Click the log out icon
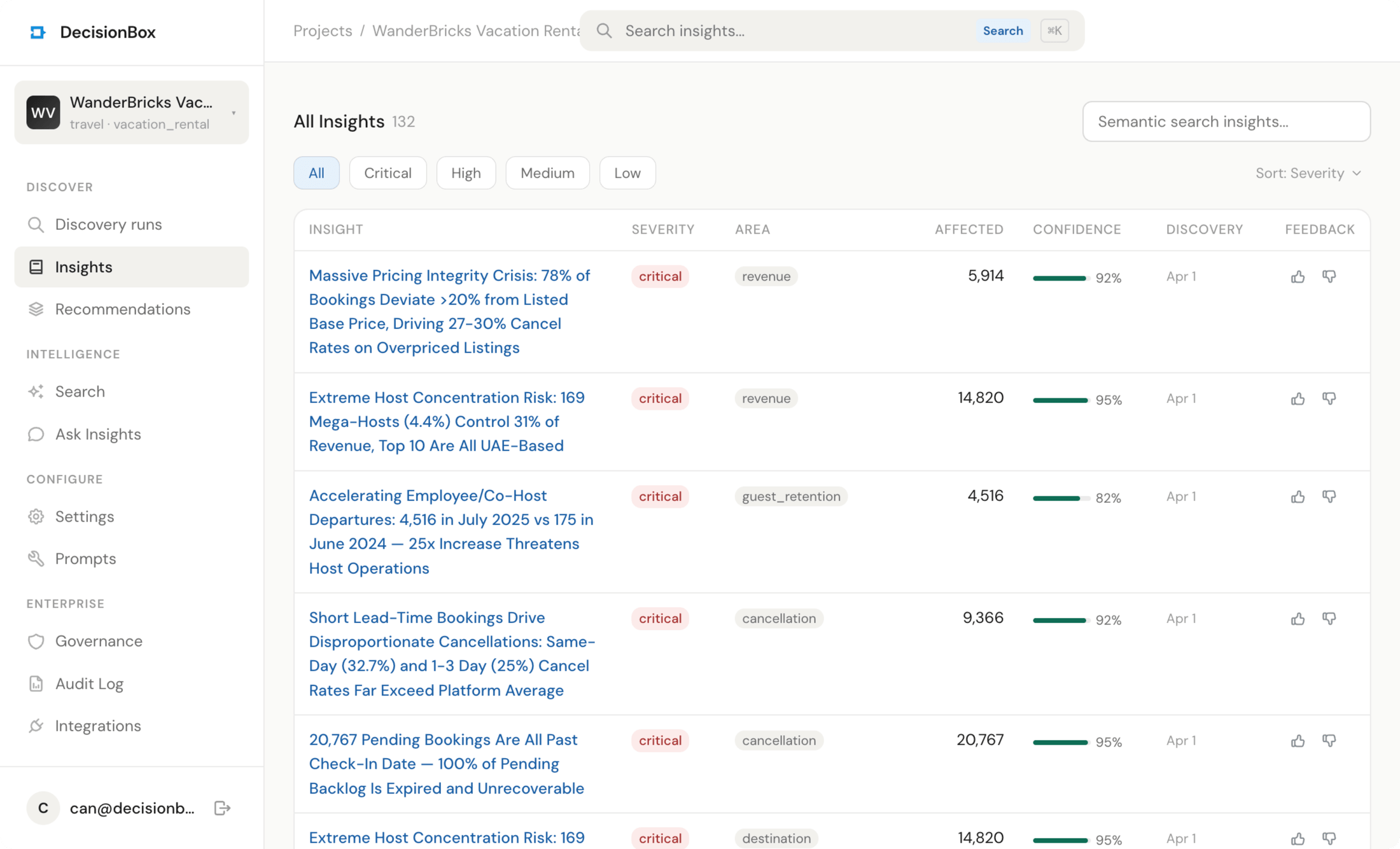1400x849 pixels. pyautogui.click(x=222, y=808)
